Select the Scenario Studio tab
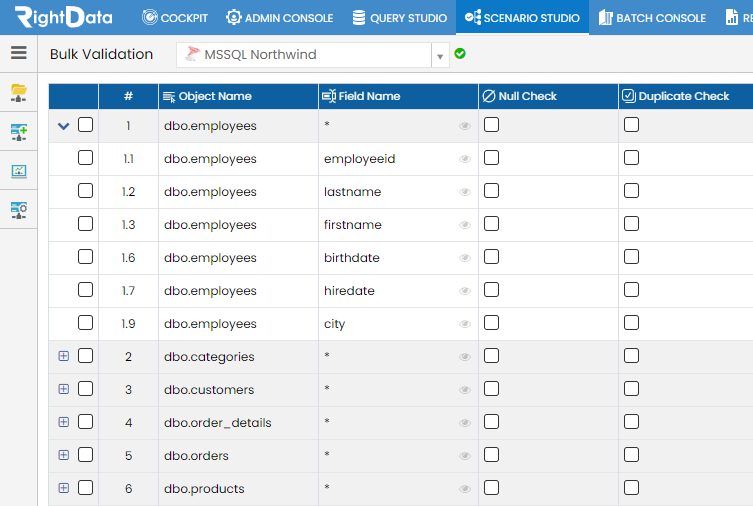Viewport: 753px width, 506px height. [x=522, y=18]
